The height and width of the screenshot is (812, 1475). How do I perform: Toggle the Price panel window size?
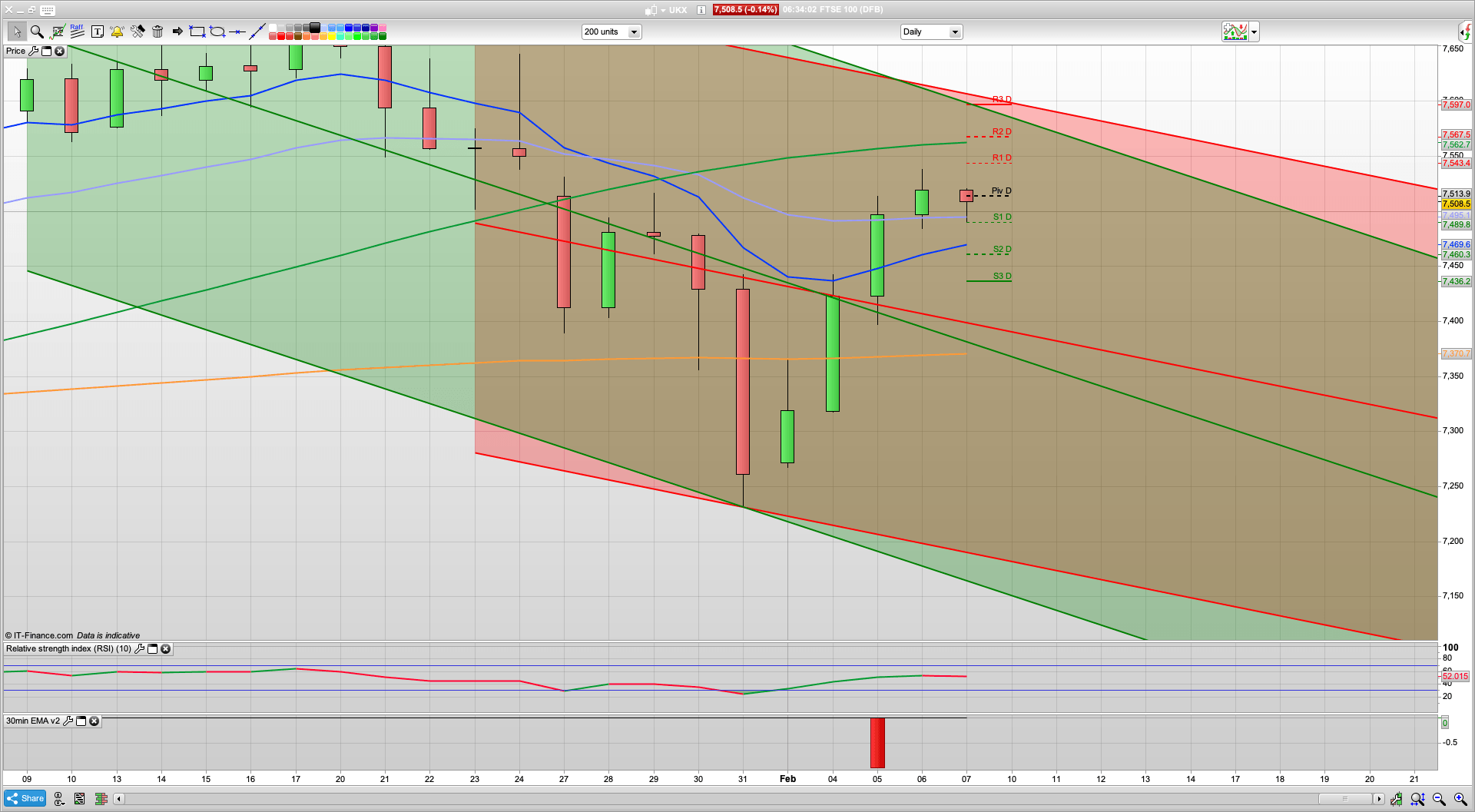point(46,51)
